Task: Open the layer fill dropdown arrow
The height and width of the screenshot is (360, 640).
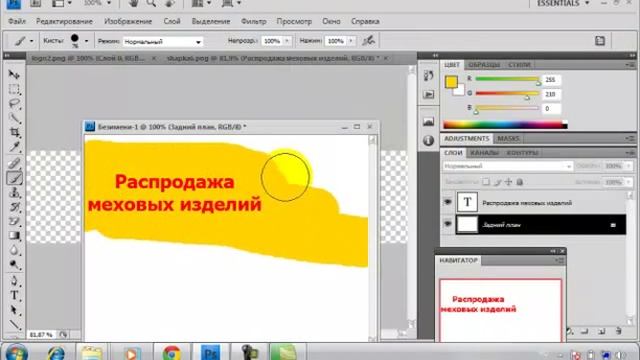Action: (628, 182)
